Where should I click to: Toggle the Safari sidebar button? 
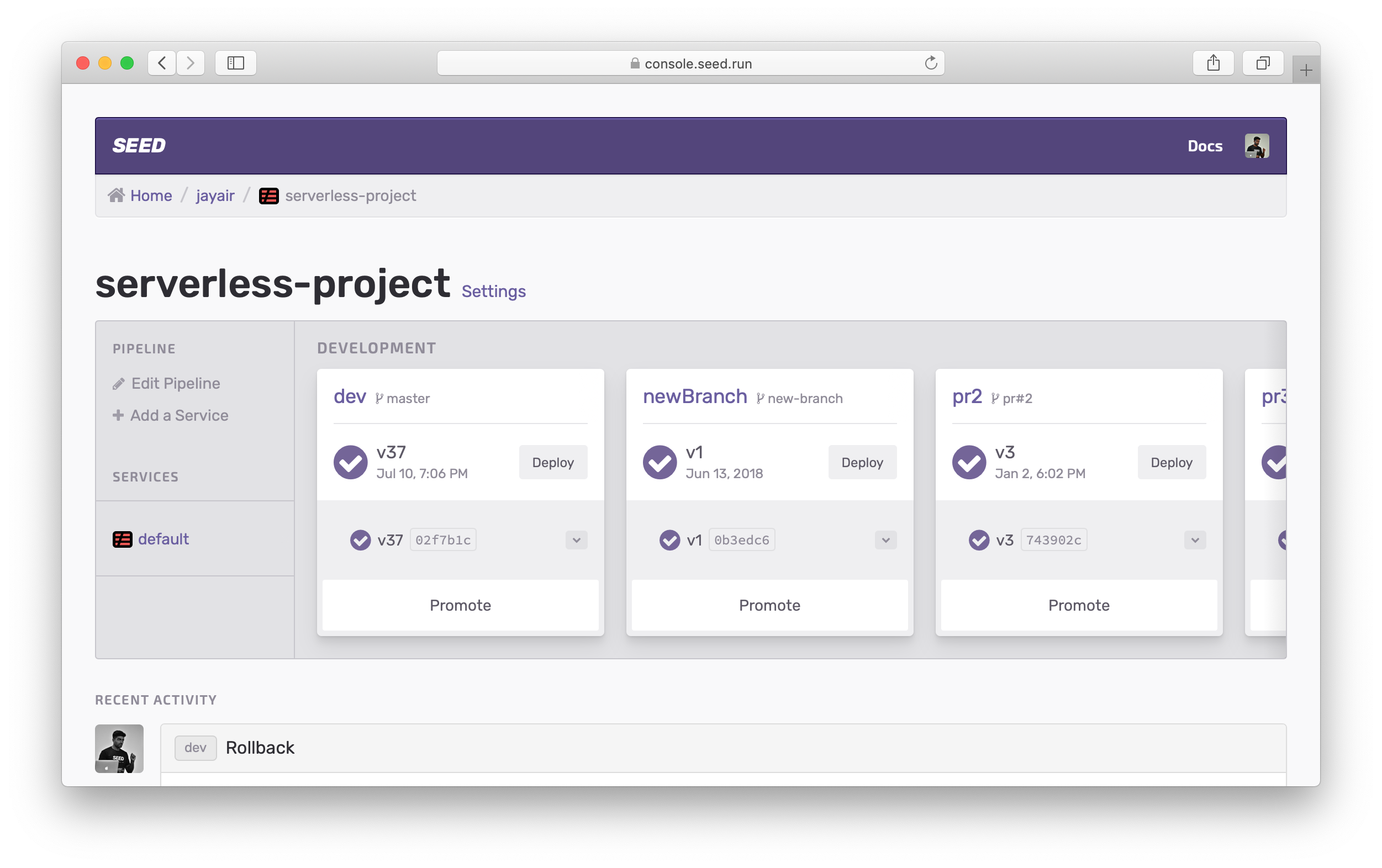[x=235, y=63]
